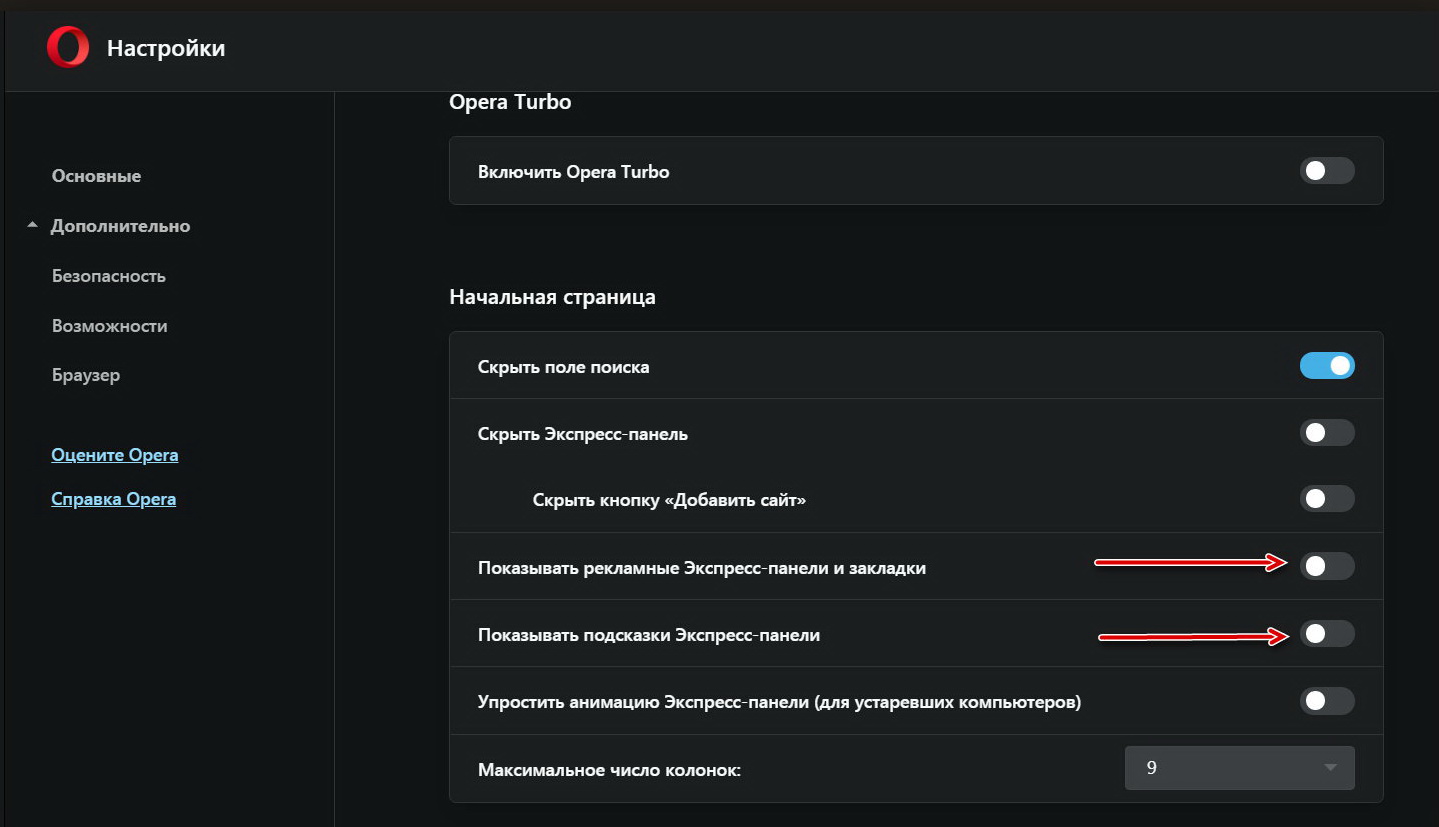Turn off 'Скрыть поле поиска' switch
This screenshot has width=1439, height=827.
[1327, 366]
